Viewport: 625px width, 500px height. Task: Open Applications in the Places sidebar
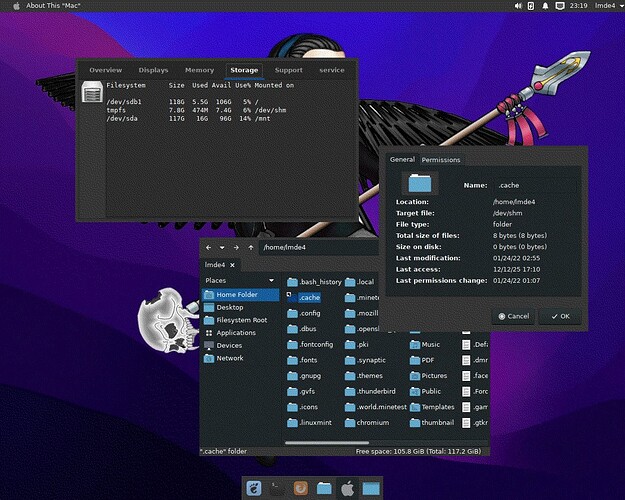tap(230, 333)
